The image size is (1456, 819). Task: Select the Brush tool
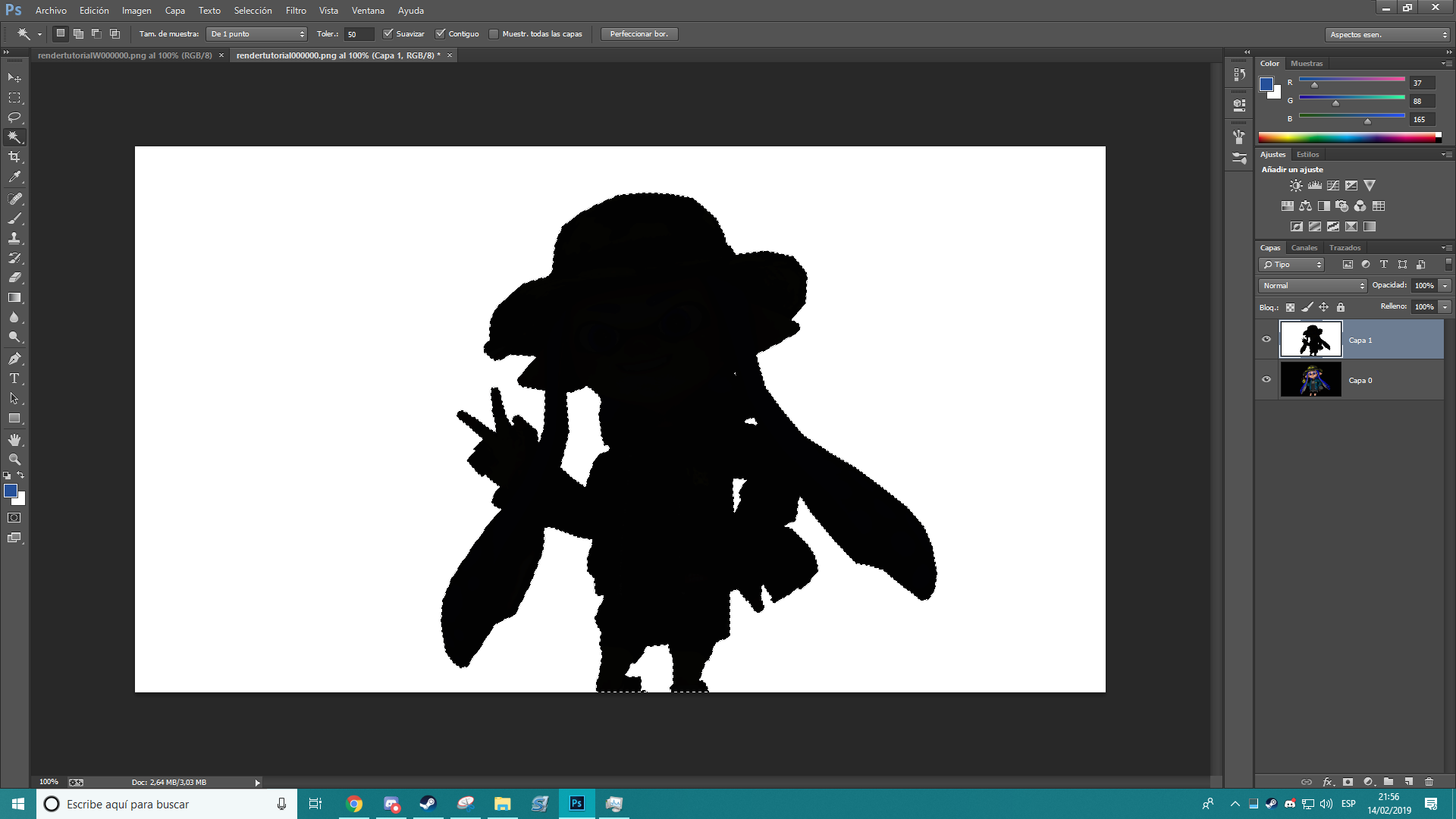pyautogui.click(x=14, y=218)
